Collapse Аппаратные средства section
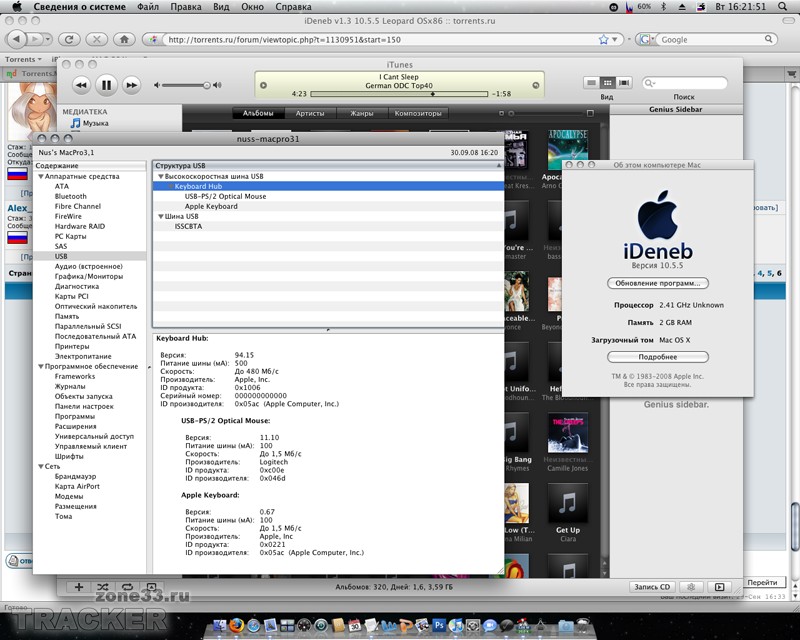Screen dimensions: 800x640 click(41, 177)
